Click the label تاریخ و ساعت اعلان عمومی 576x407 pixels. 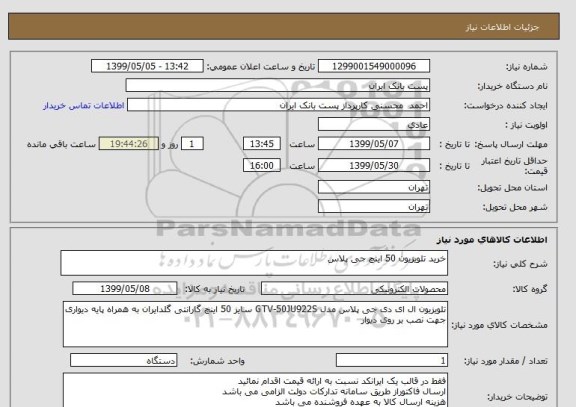[260, 67]
